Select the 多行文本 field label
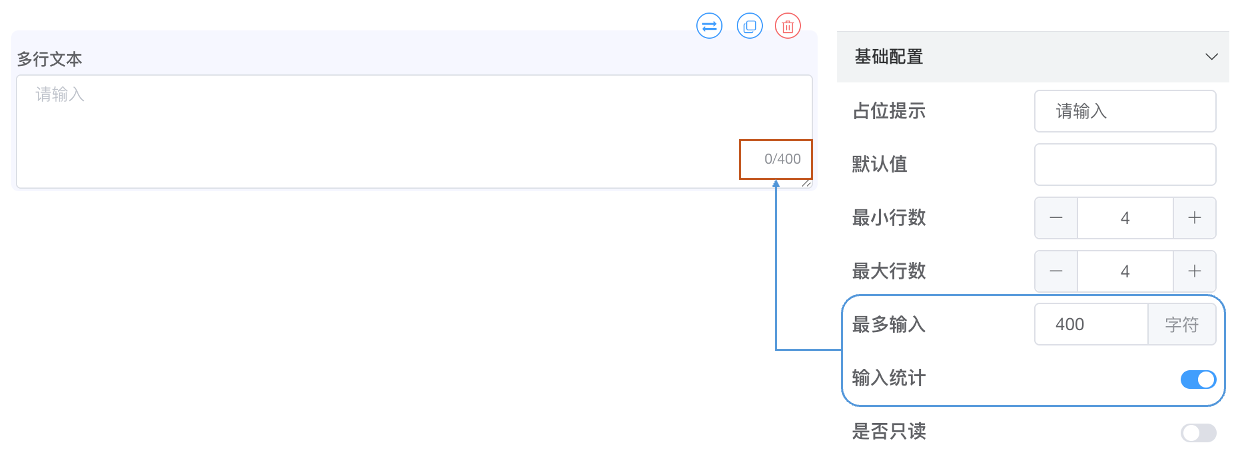1242x474 pixels. [50, 59]
